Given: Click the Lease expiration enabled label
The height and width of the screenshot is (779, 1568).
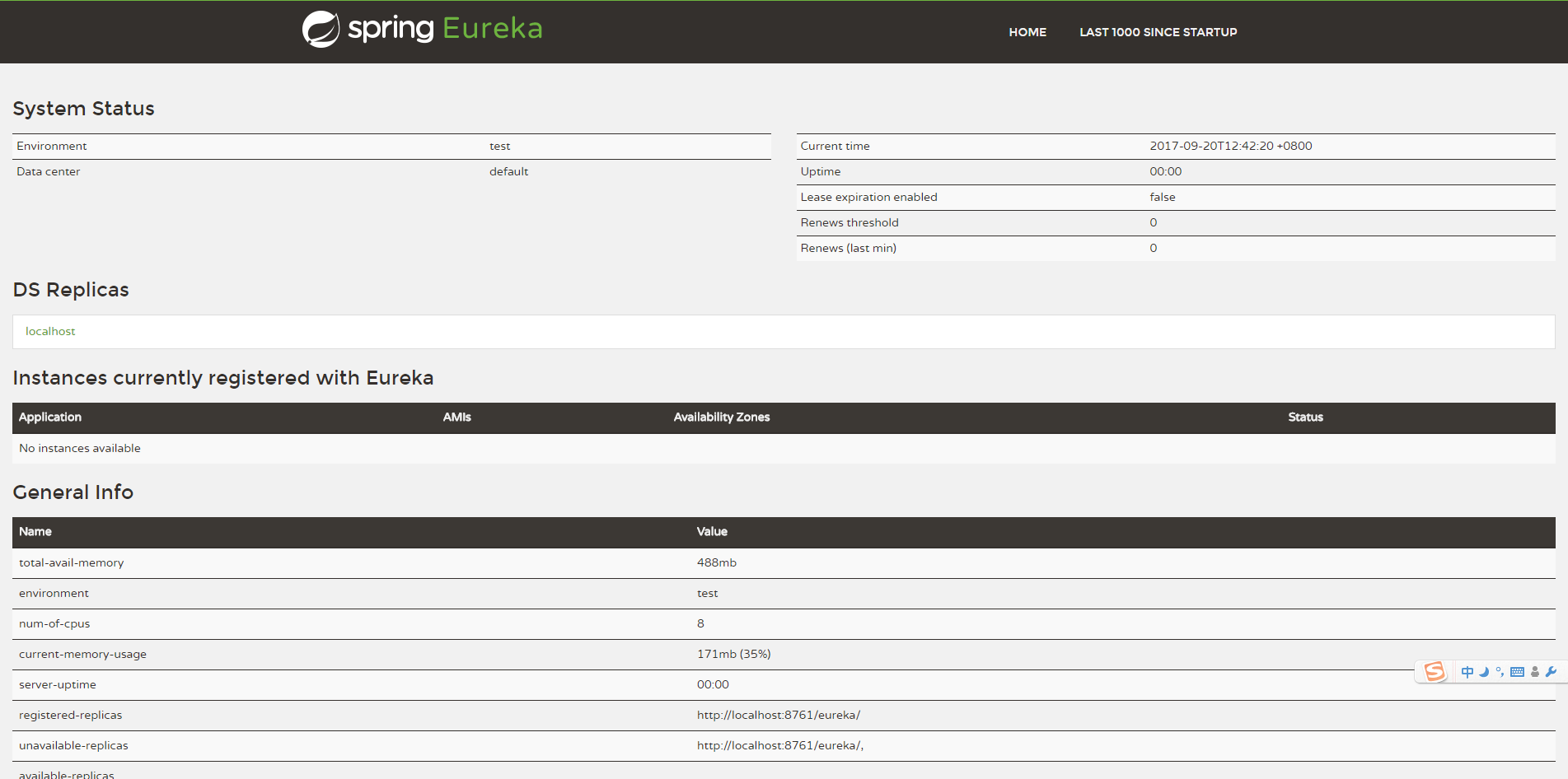Looking at the screenshot, I should click(869, 197).
